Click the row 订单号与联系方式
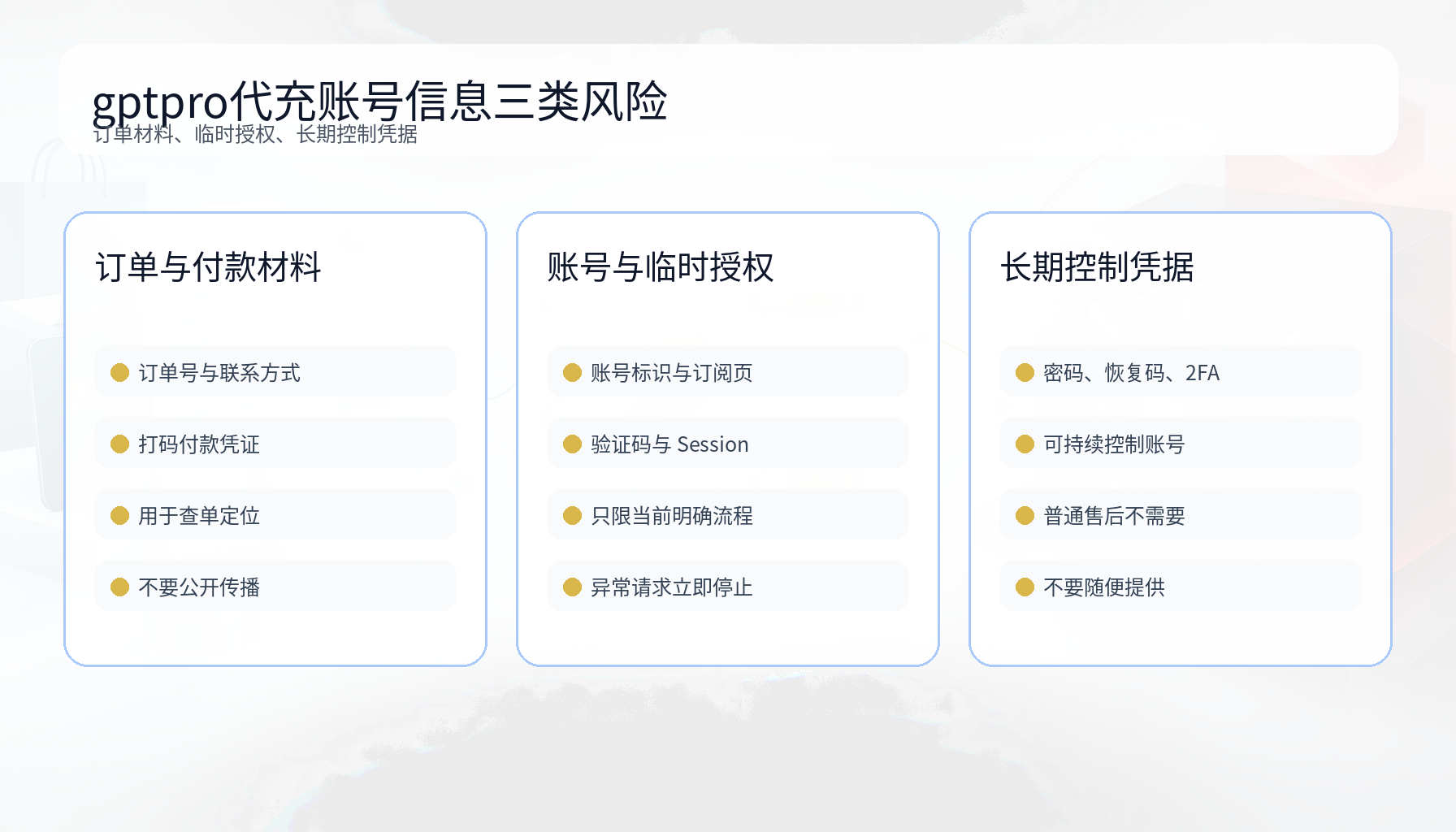The width and height of the screenshot is (1456, 832). pos(275,372)
